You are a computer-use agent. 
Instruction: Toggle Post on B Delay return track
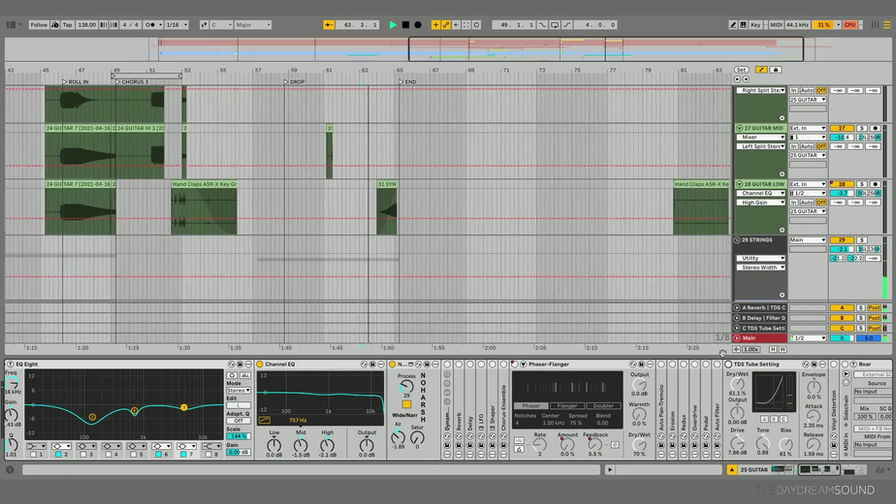pos(874,318)
